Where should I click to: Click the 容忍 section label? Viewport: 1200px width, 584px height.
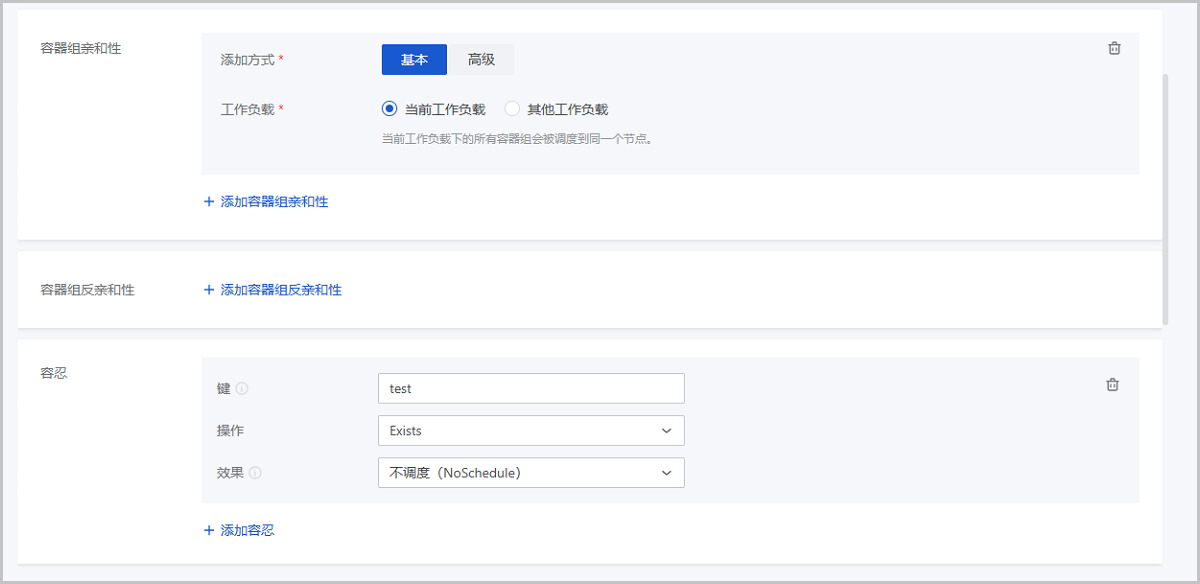click(x=53, y=373)
